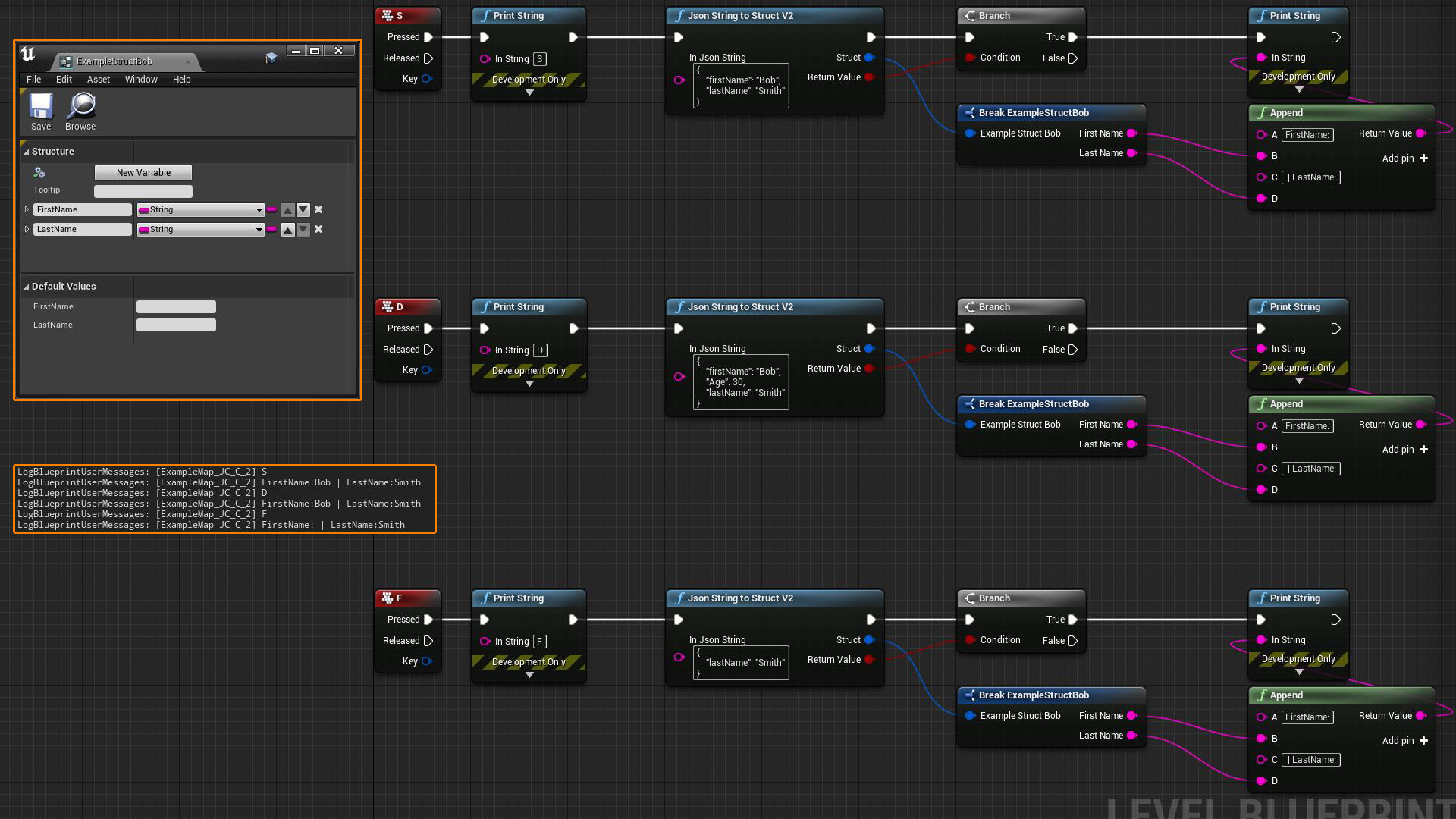Open the Asset menu

(98, 80)
